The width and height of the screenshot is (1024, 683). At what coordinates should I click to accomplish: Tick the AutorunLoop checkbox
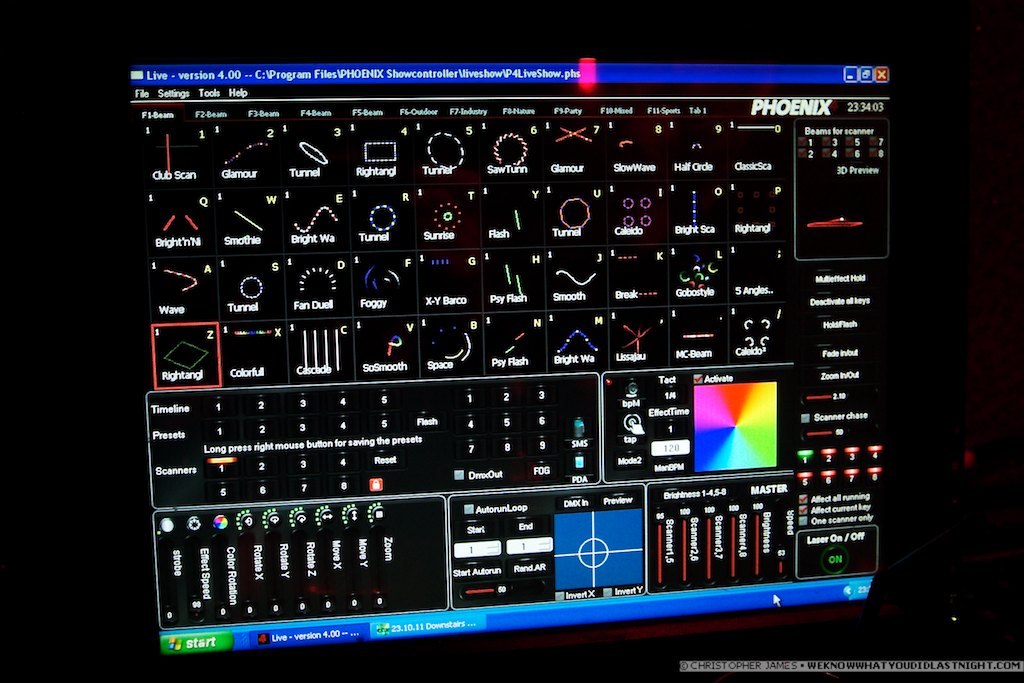click(x=469, y=509)
